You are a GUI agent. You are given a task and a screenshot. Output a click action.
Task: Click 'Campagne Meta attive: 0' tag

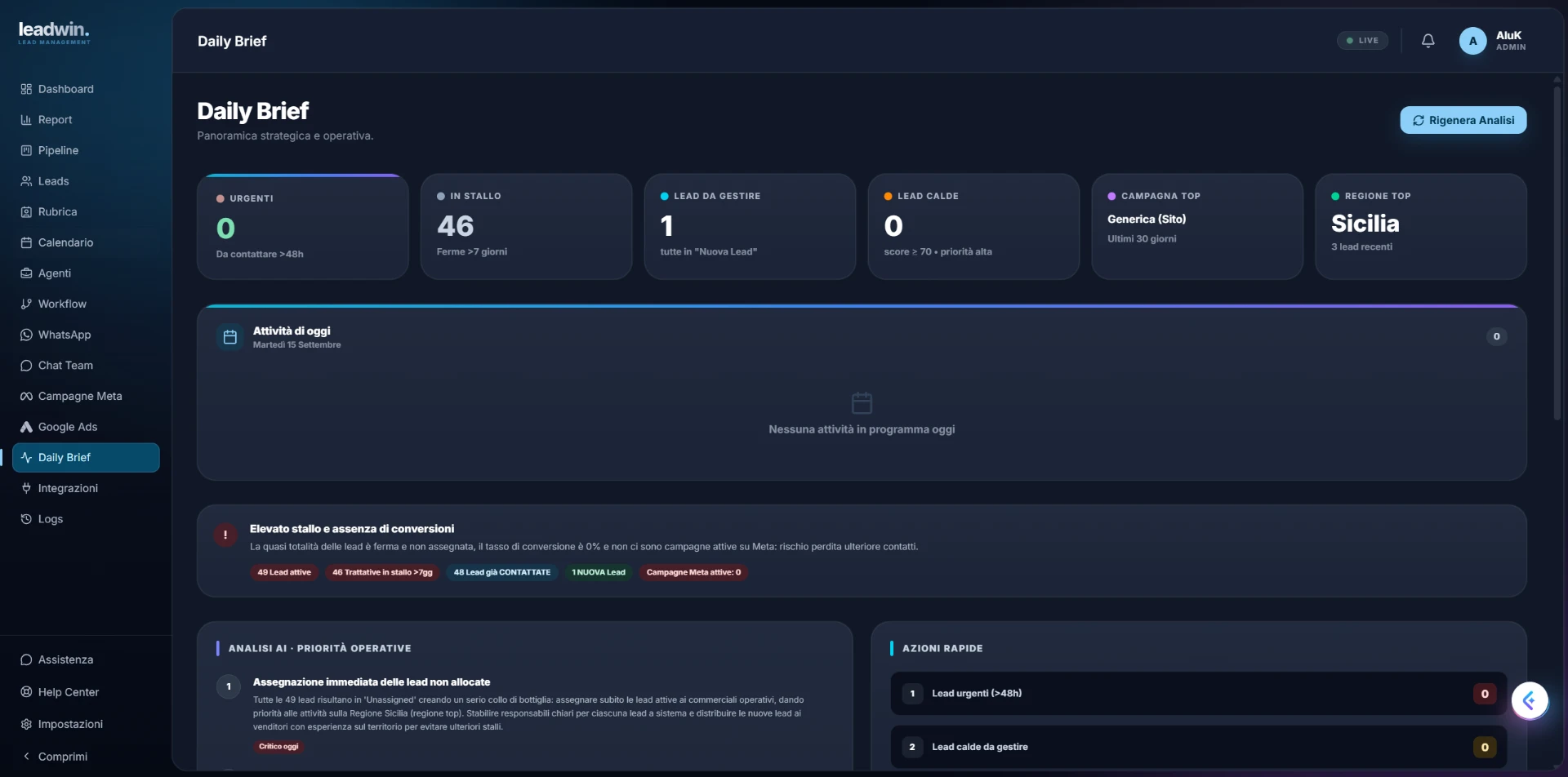(x=694, y=572)
